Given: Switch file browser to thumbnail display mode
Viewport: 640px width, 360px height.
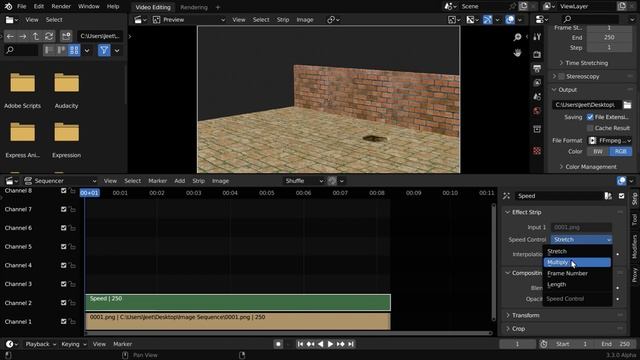Looking at the screenshot, I should (74, 50).
